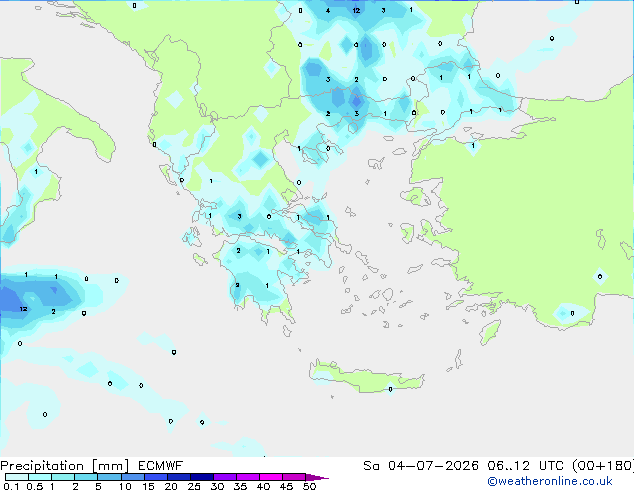Click the 'Sa 04-07-2026' forecast date
634x490 pixels.
[421, 466]
